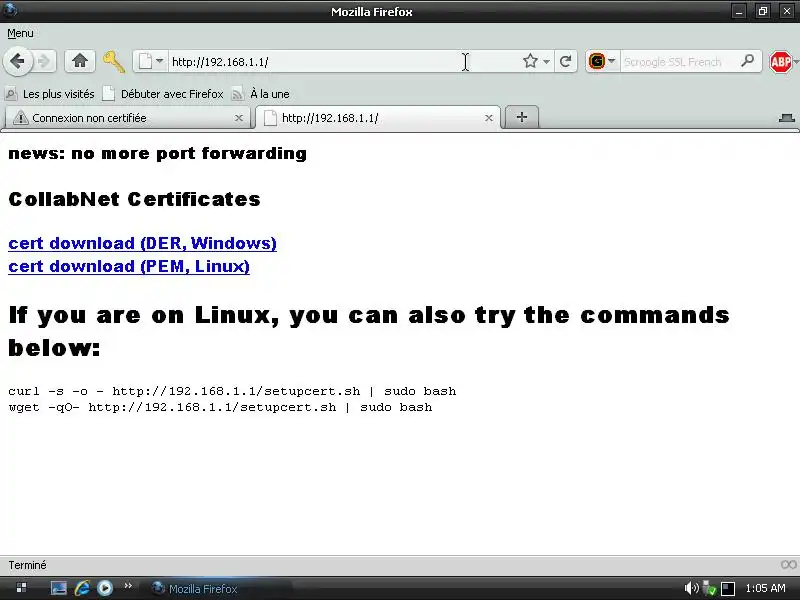Open the Les plus visités bookmark
The height and width of the screenshot is (600, 800).
pos(50,94)
